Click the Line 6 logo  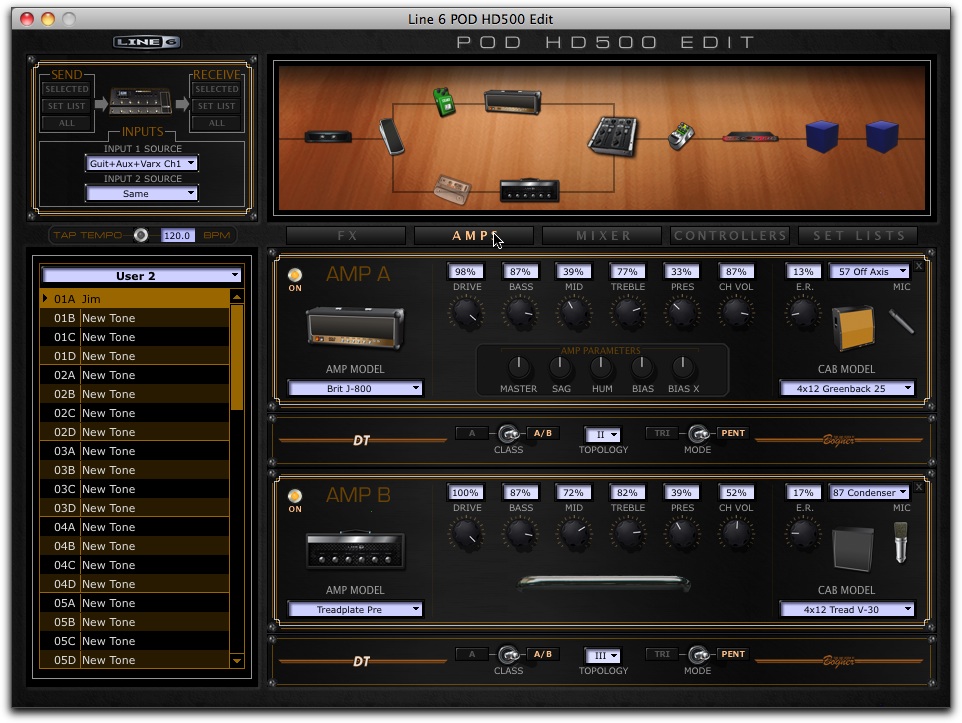coord(147,42)
